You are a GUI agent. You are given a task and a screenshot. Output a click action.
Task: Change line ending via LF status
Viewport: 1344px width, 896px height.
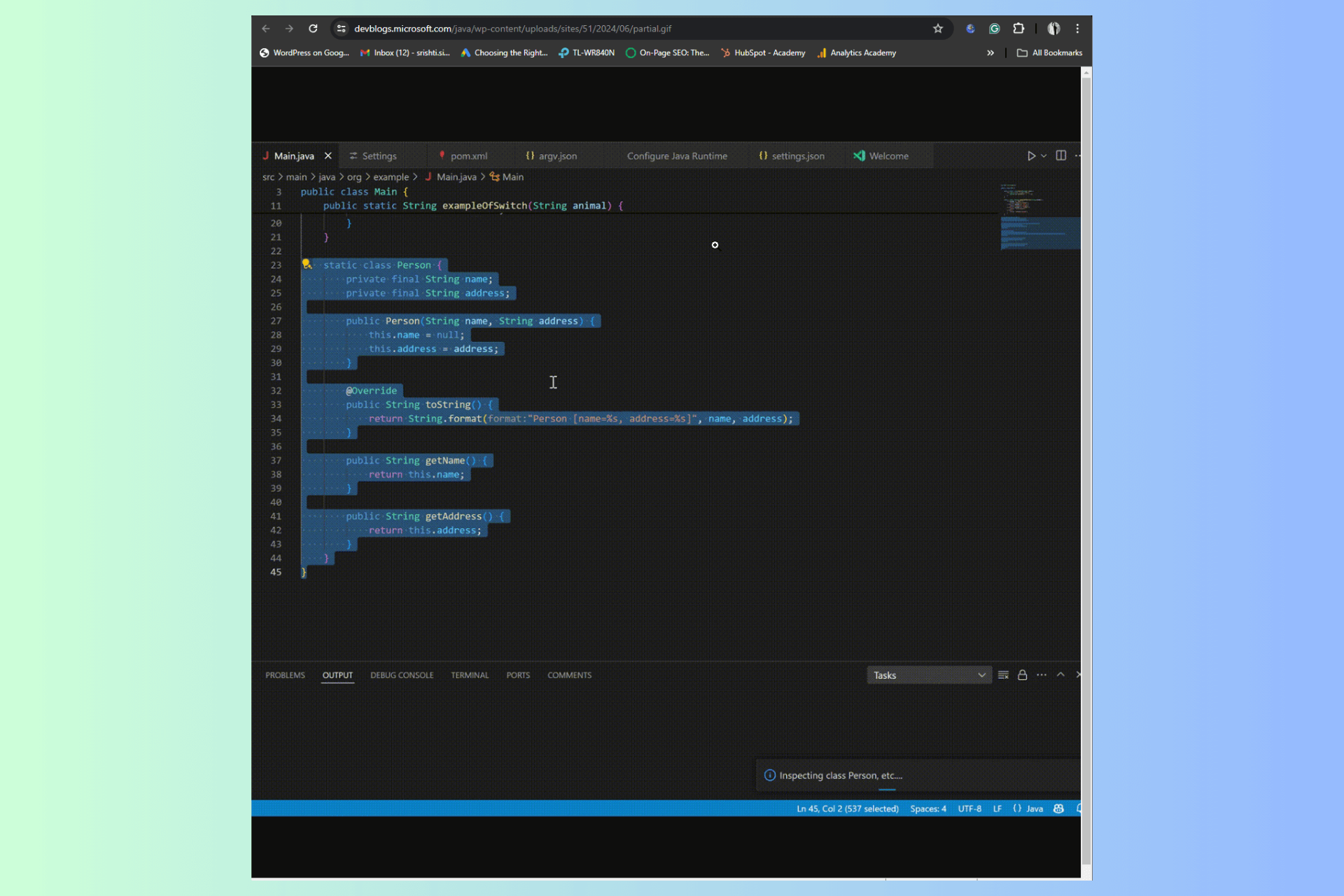coord(997,808)
